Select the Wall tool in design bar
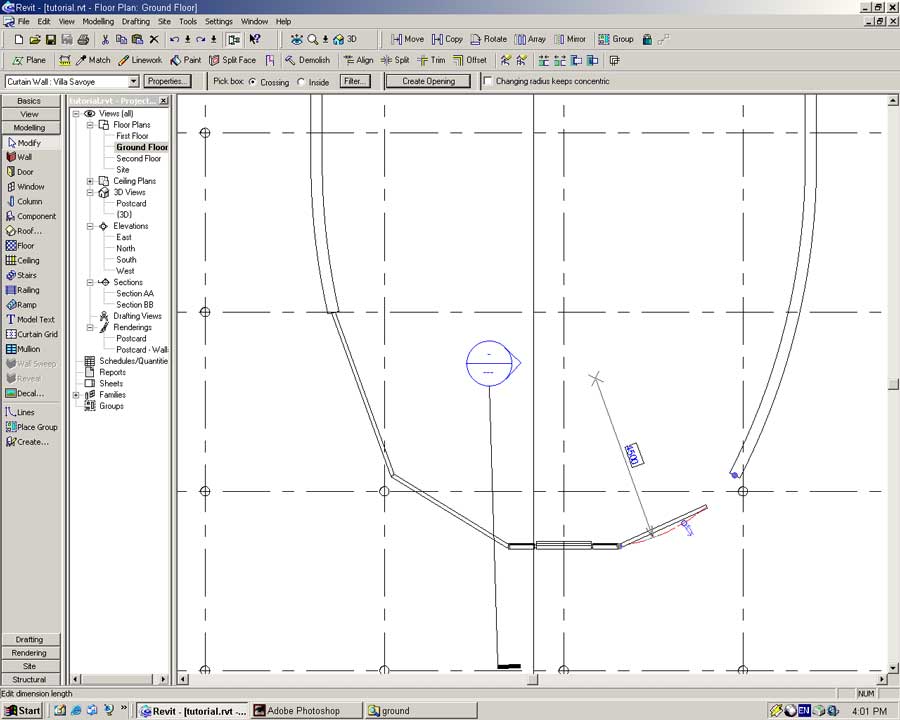Viewport: 900px width, 720px height. click(20, 157)
